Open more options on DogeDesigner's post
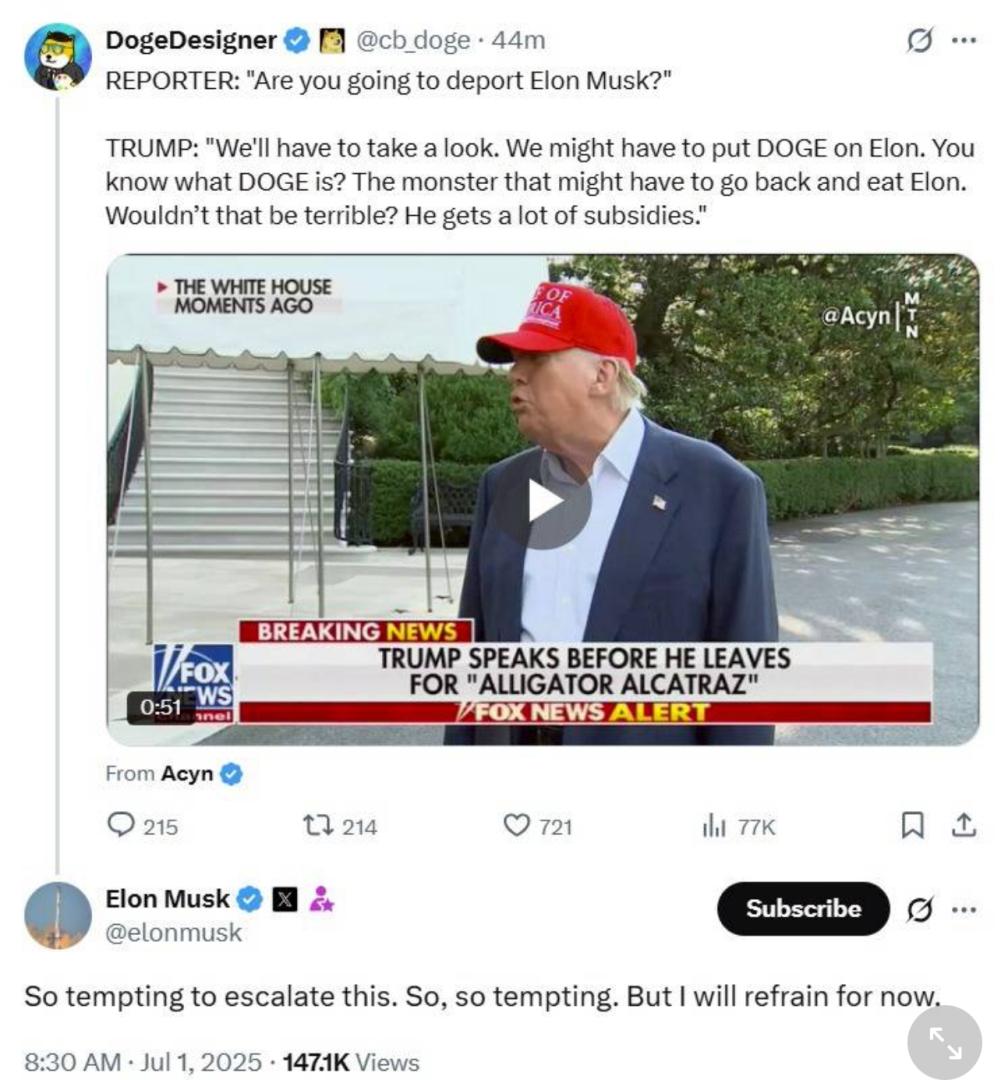This screenshot has width=1001, height=1080. click(964, 40)
